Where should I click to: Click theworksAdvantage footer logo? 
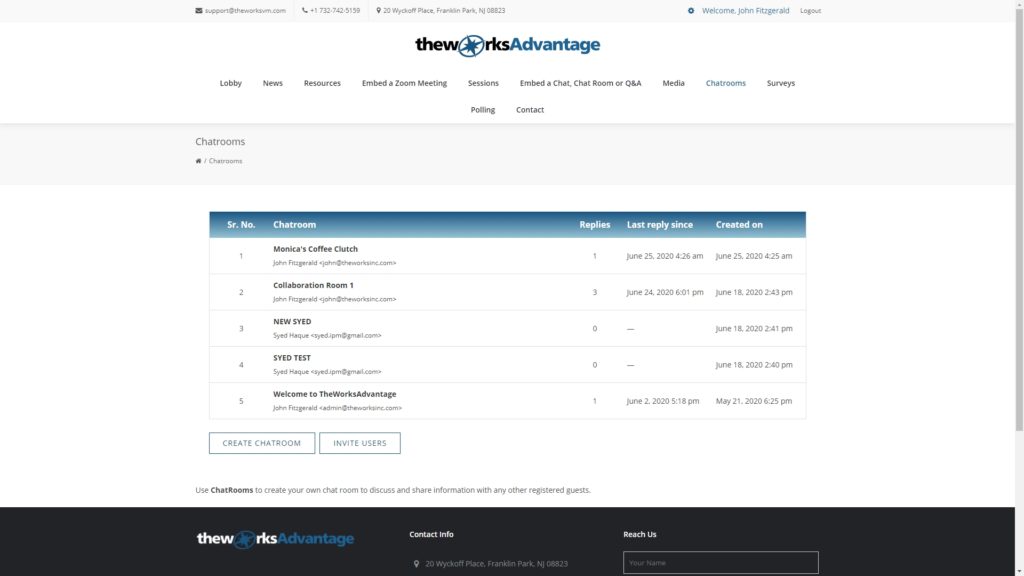point(275,539)
